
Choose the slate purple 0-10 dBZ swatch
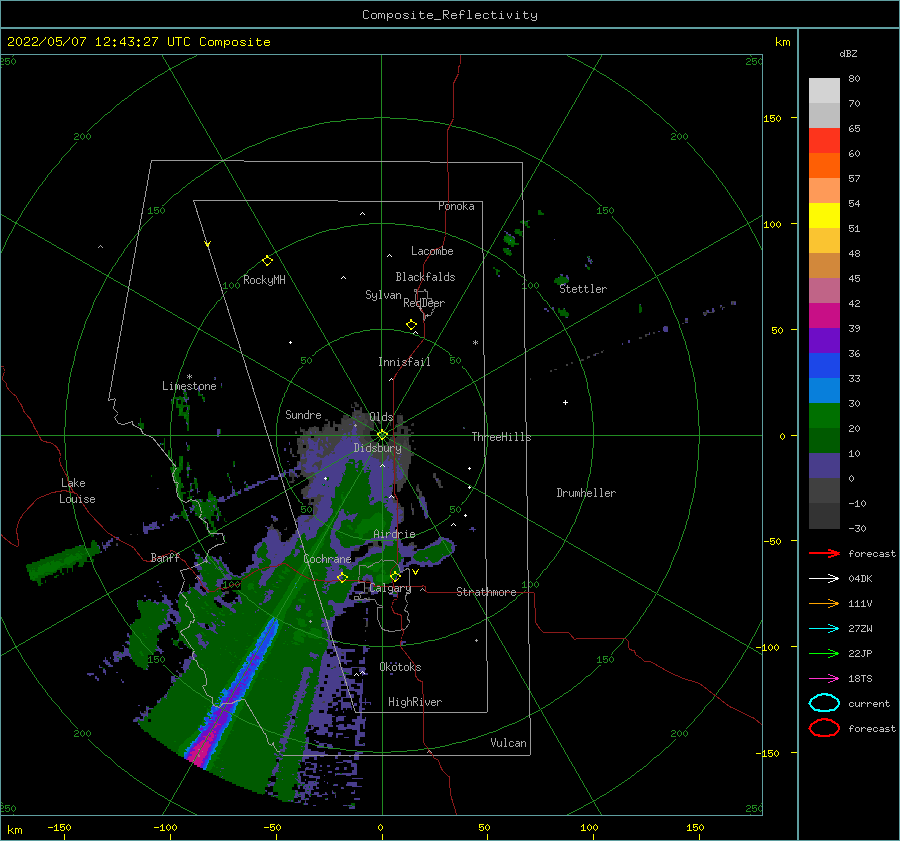[x=824, y=465]
